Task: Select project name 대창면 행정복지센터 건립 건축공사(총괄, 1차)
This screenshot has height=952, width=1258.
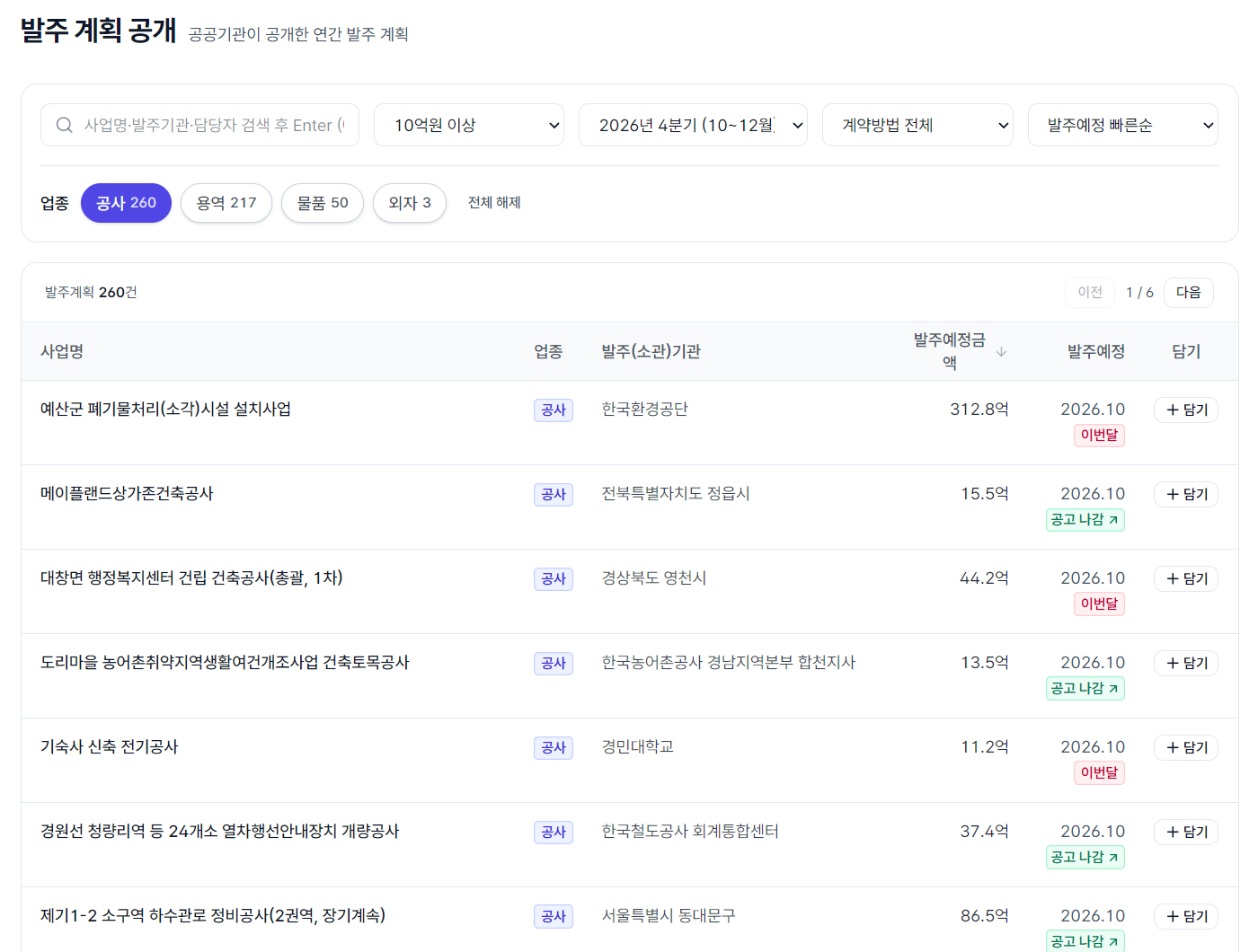Action: click(191, 578)
